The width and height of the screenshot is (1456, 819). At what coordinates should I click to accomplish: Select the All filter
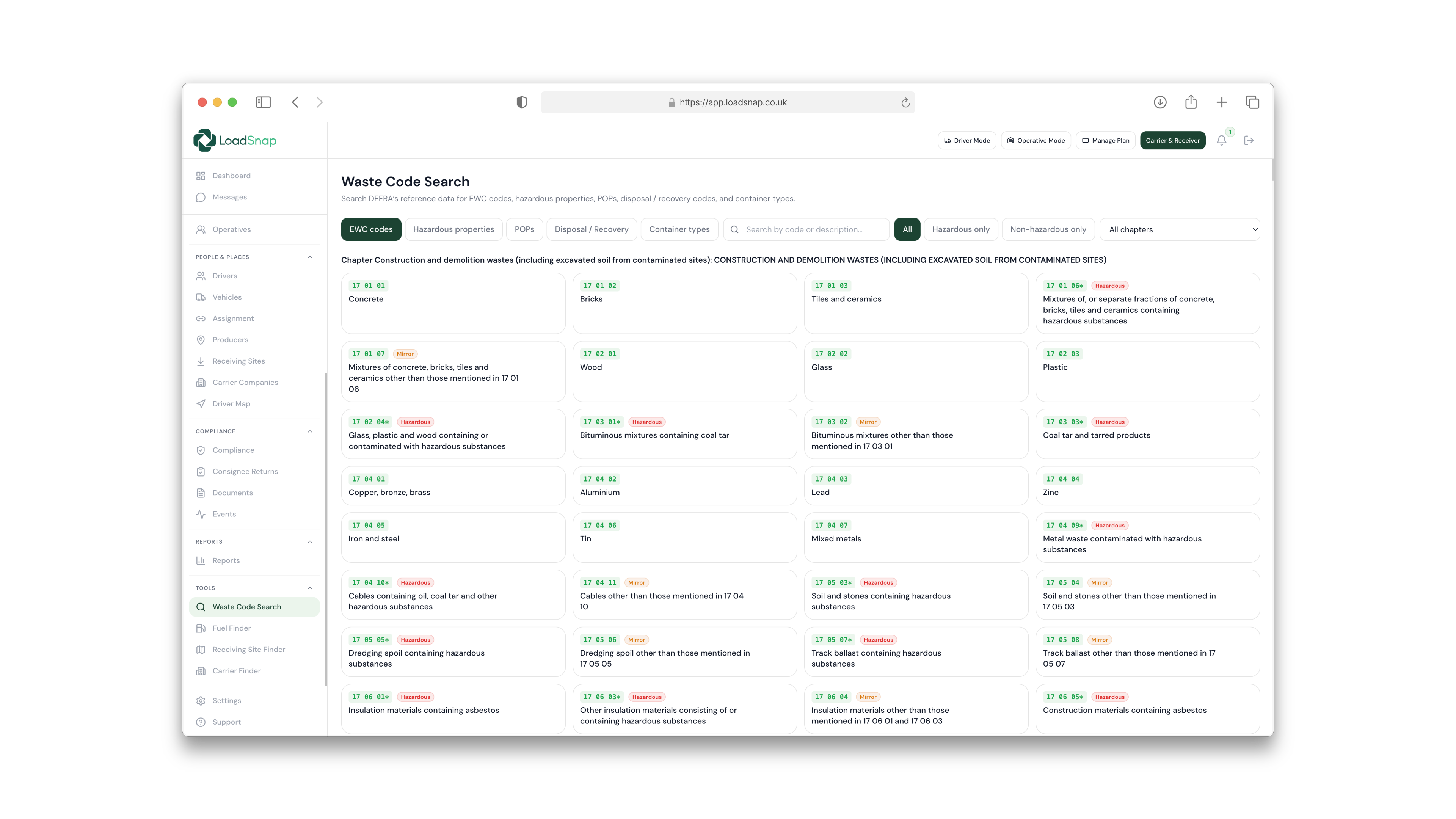[x=907, y=229]
